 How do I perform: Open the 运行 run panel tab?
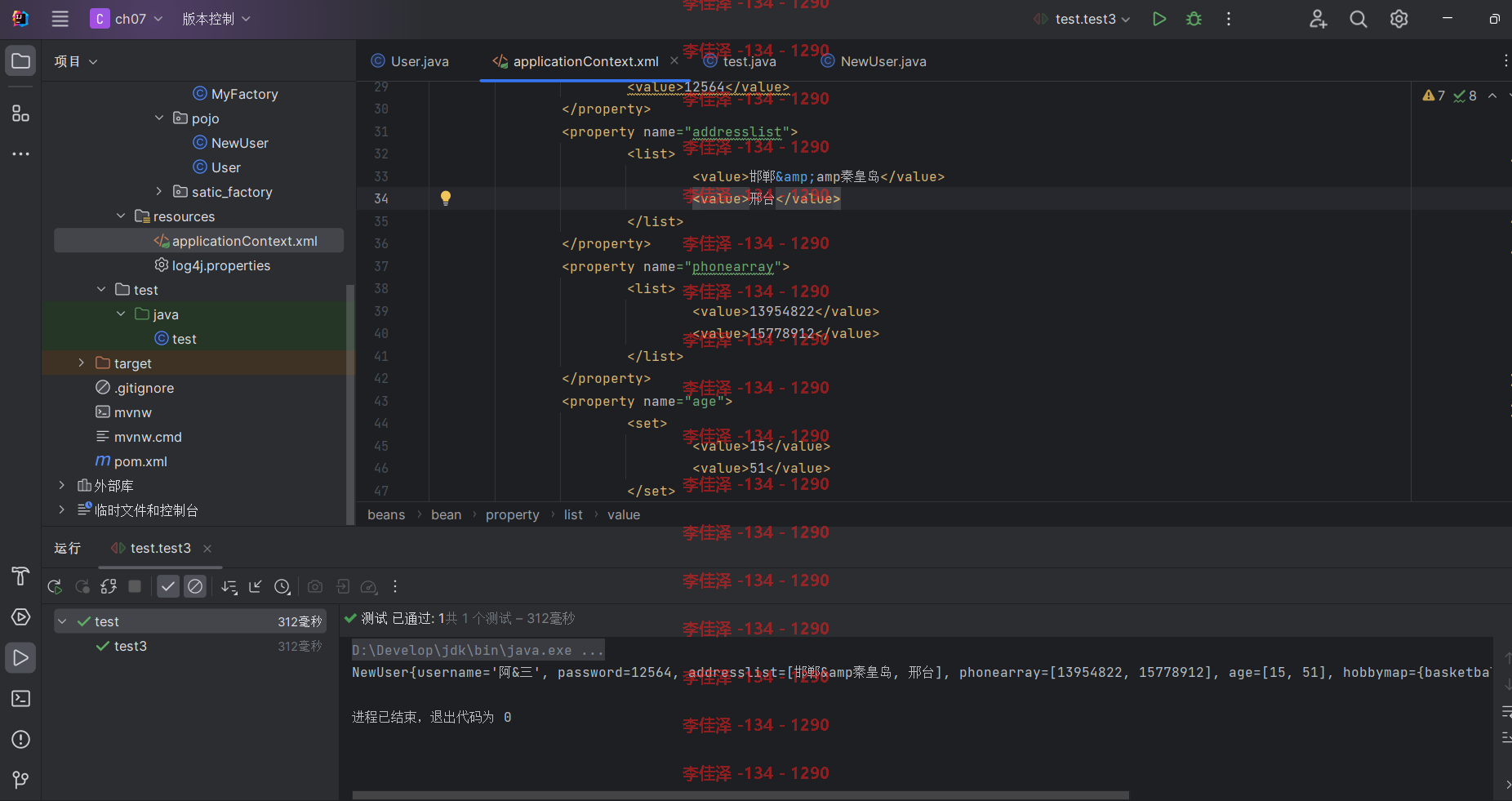(67, 548)
